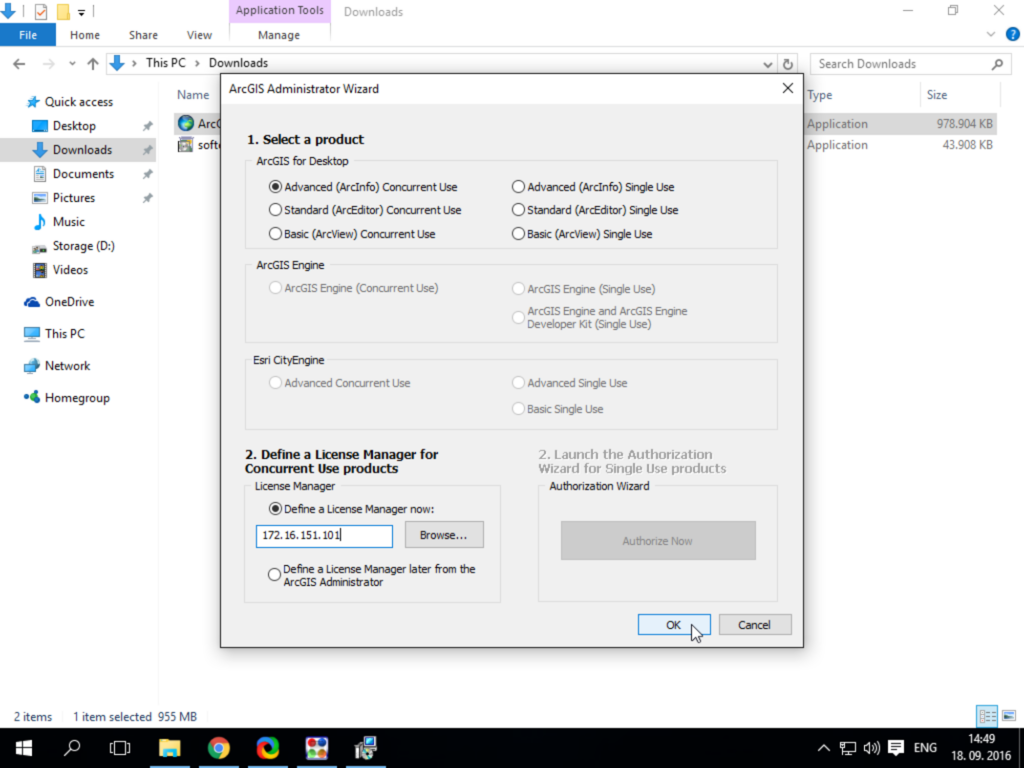Sort files by Size column
Viewport: 1024px width, 768px height.
[936, 95]
